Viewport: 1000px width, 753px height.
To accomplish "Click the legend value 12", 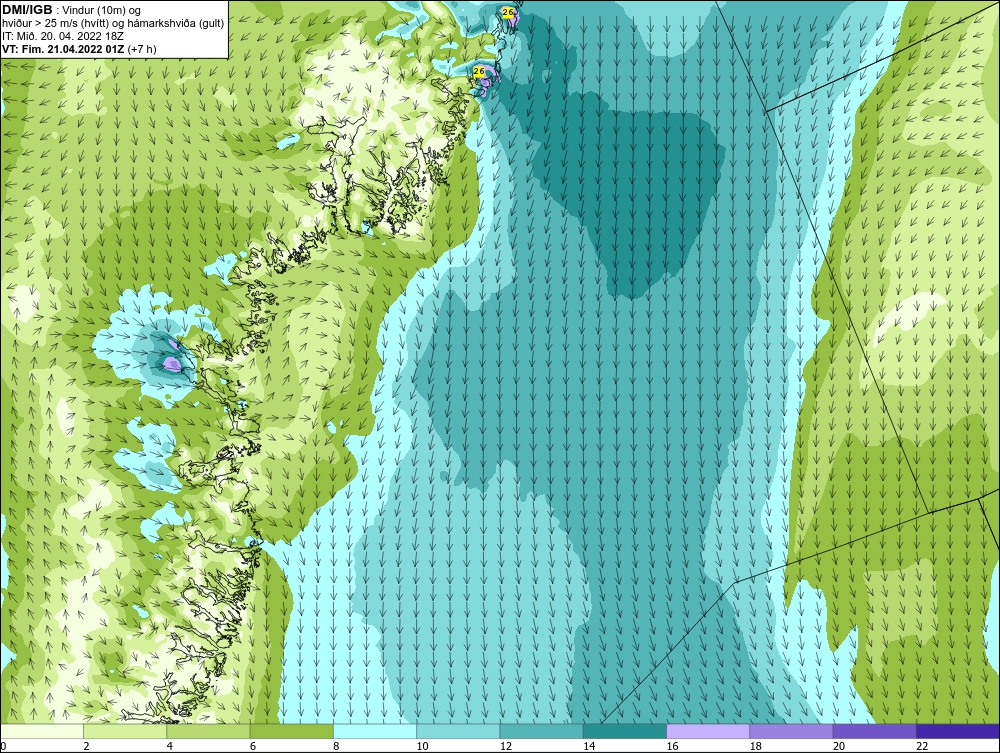I will [506, 747].
